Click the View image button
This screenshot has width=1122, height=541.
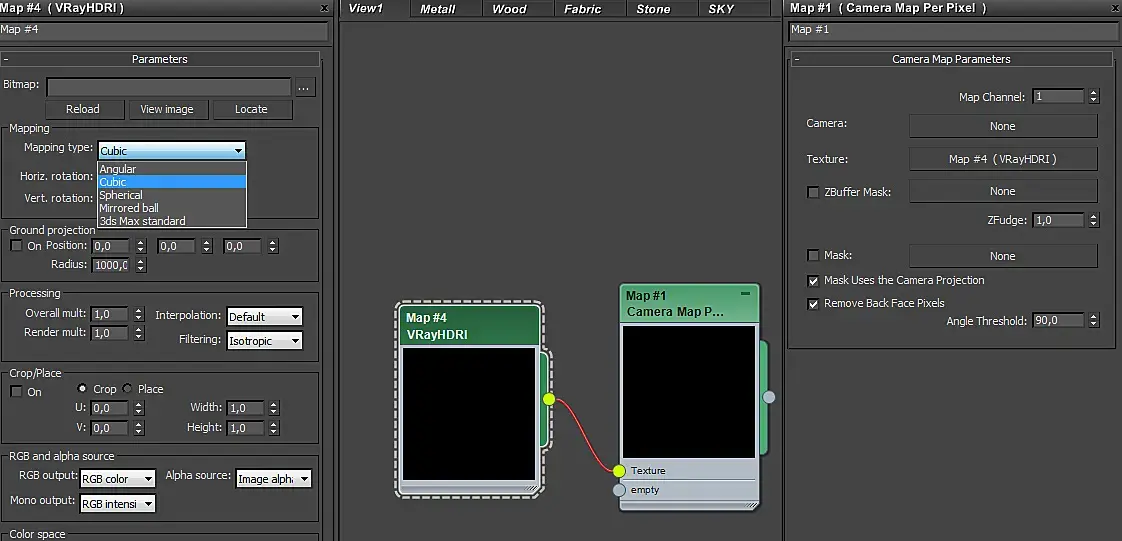pyautogui.click(x=167, y=109)
